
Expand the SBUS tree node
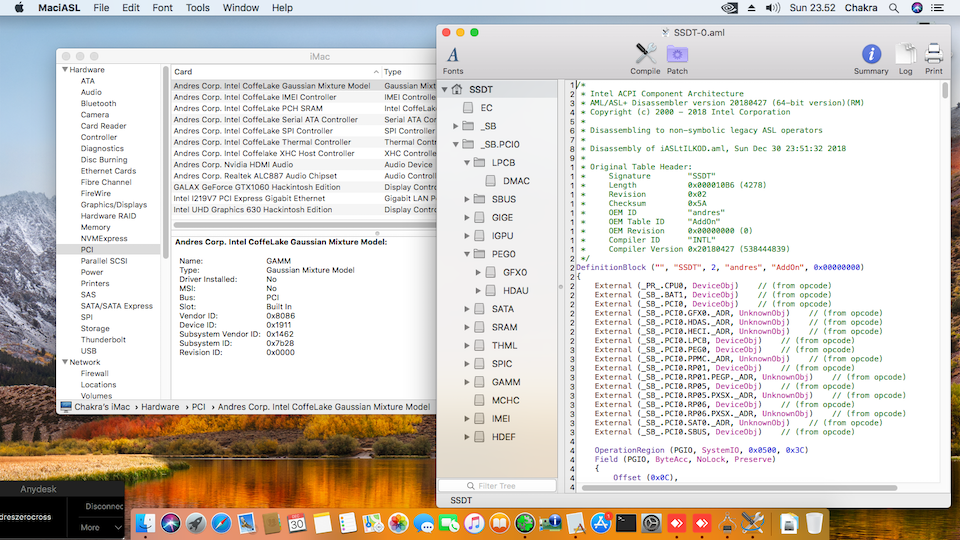point(469,199)
